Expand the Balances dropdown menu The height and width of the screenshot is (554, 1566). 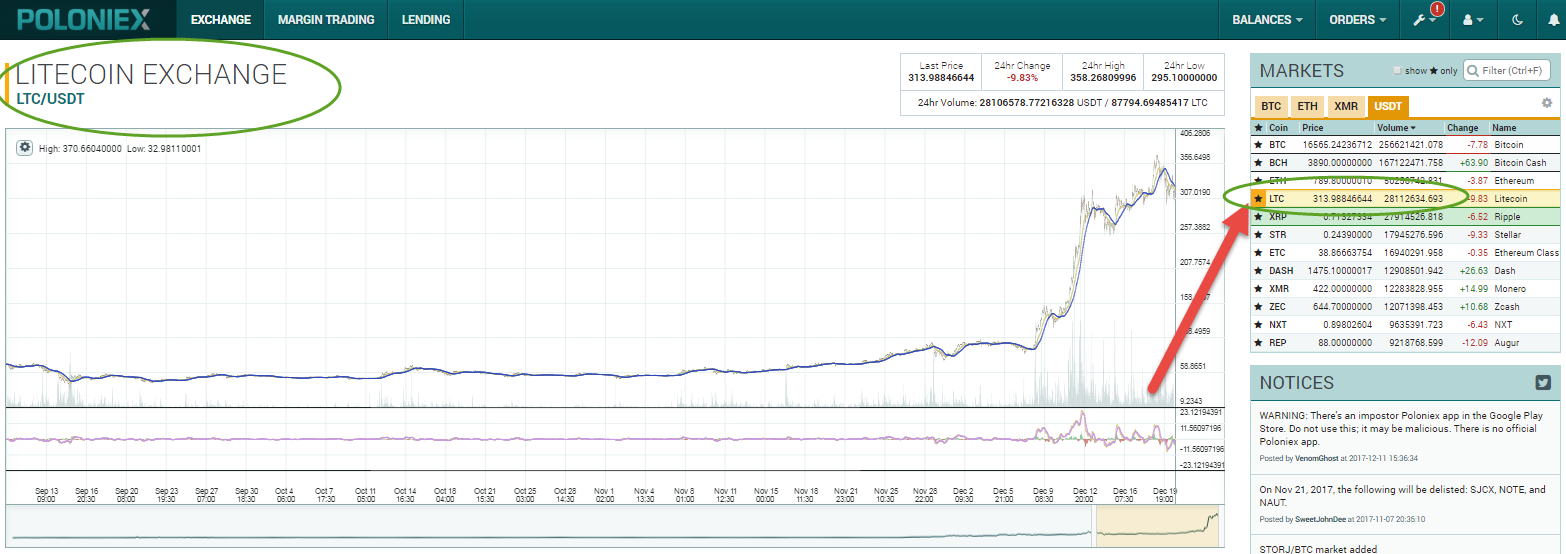[1267, 19]
